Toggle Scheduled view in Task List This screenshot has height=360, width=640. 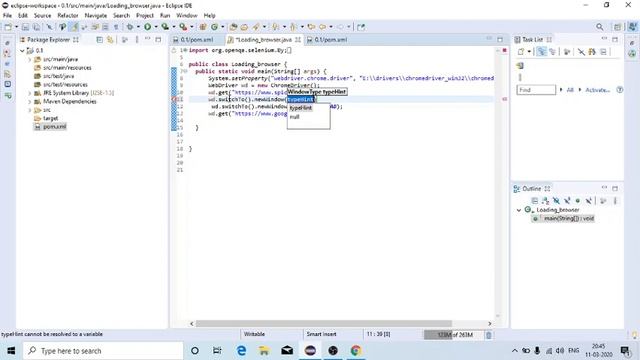552,52
